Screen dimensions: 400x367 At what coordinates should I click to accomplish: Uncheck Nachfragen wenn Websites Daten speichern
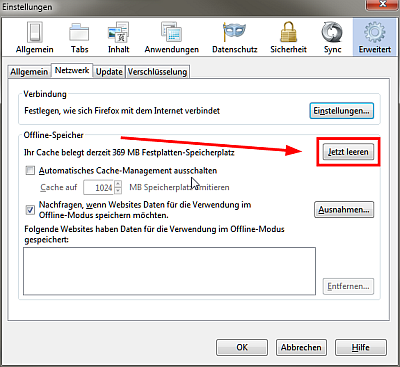[30, 210]
